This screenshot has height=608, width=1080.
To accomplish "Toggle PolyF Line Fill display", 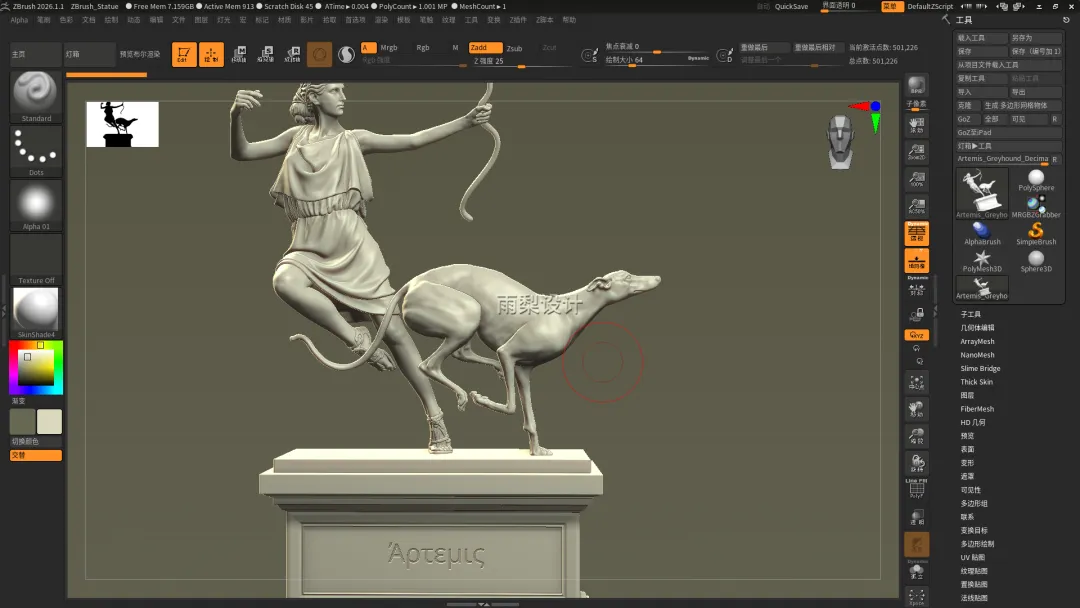I will tap(917, 488).
